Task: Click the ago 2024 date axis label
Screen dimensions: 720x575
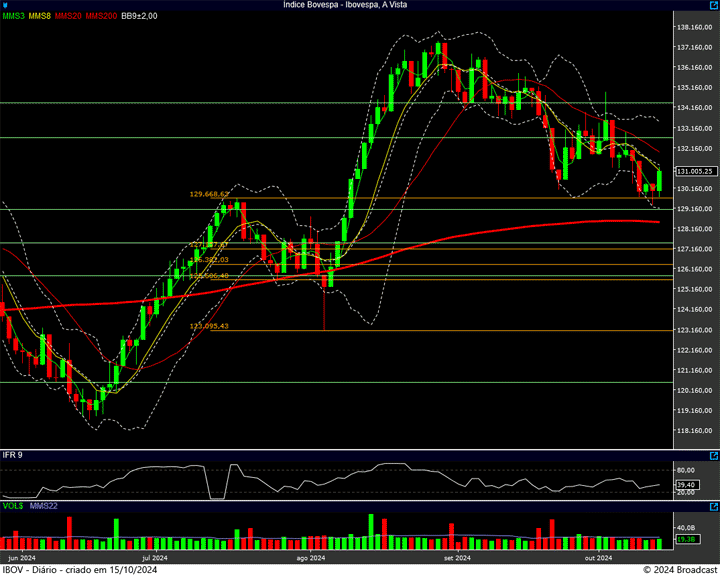Action: click(311, 557)
